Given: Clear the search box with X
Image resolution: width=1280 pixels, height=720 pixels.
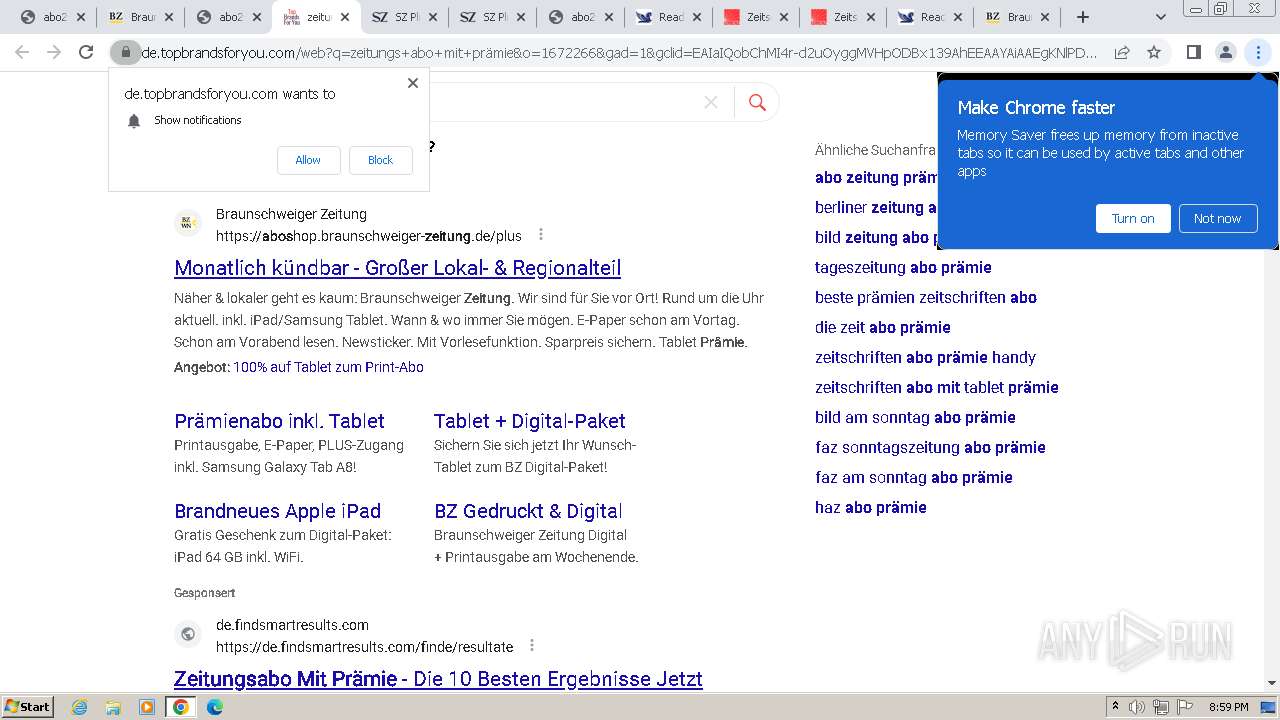Looking at the screenshot, I should (x=711, y=102).
